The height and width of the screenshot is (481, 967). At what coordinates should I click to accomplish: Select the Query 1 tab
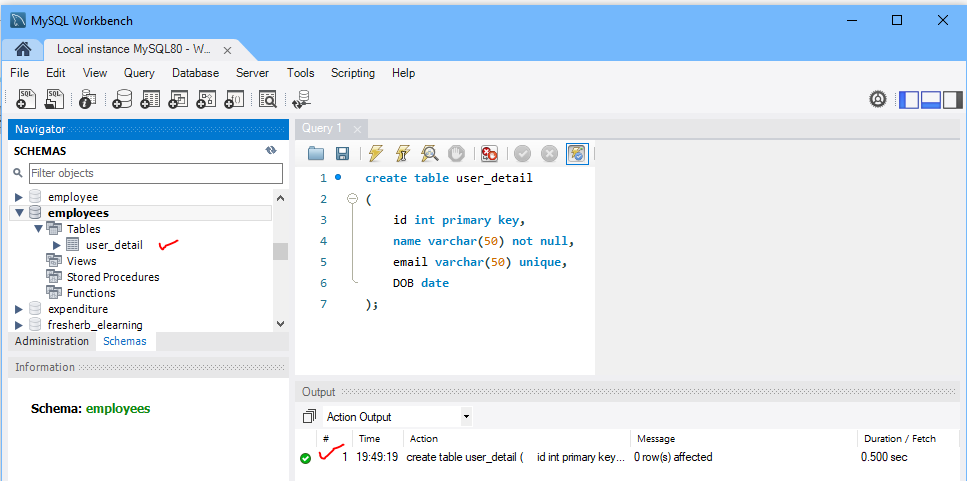click(322, 128)
